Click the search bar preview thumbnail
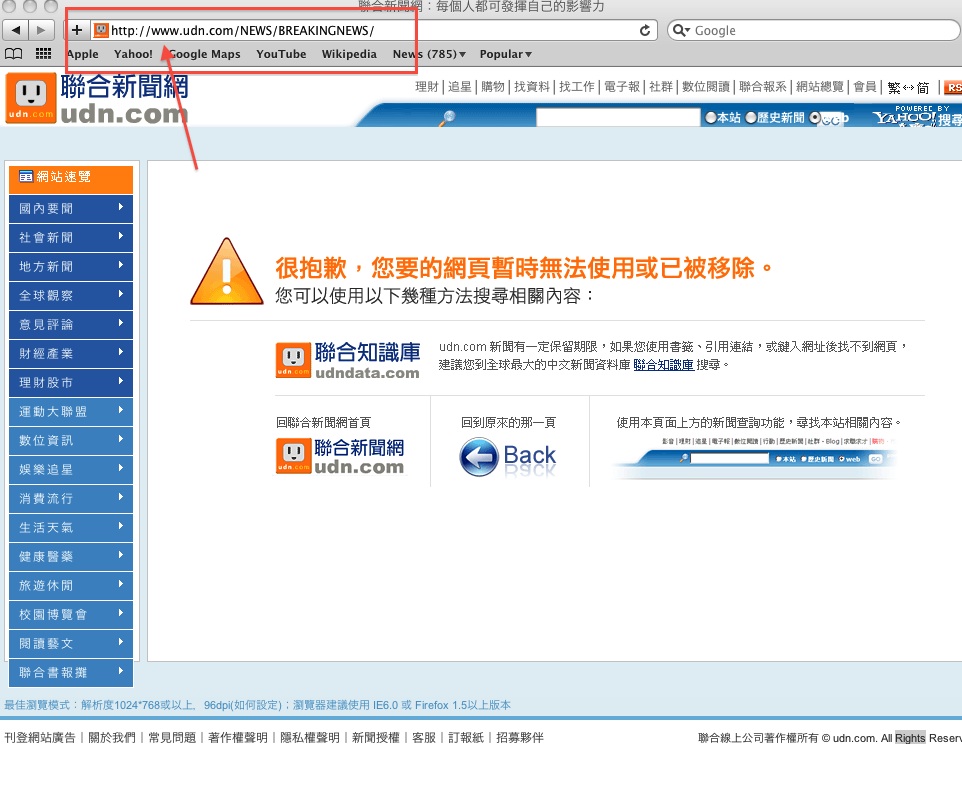 pyautogui.click(x=755, y=458)
